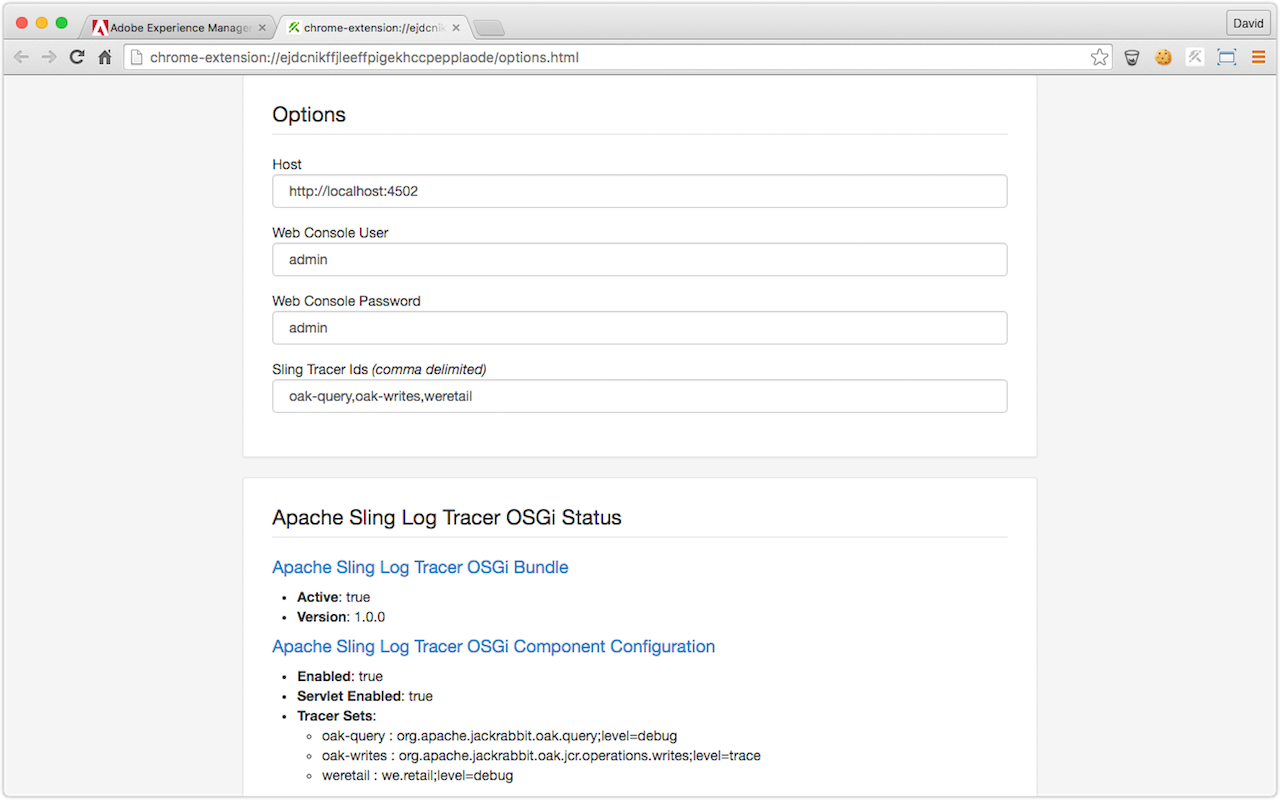Open OSGi Component Configuration link
The image size is (1280, 800).
[493, 646]
